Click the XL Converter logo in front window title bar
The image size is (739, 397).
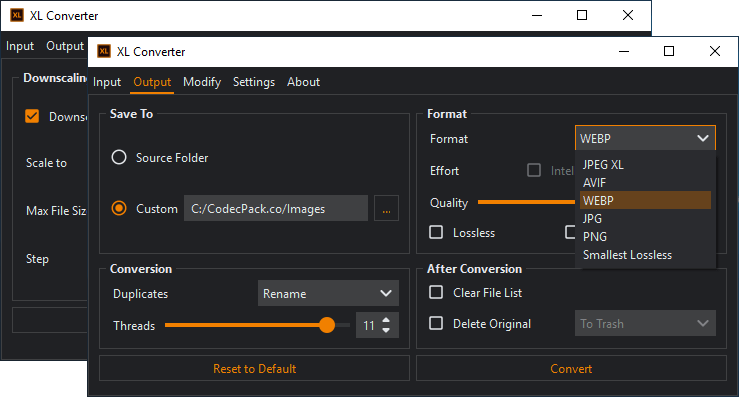[x=104, y=51]
